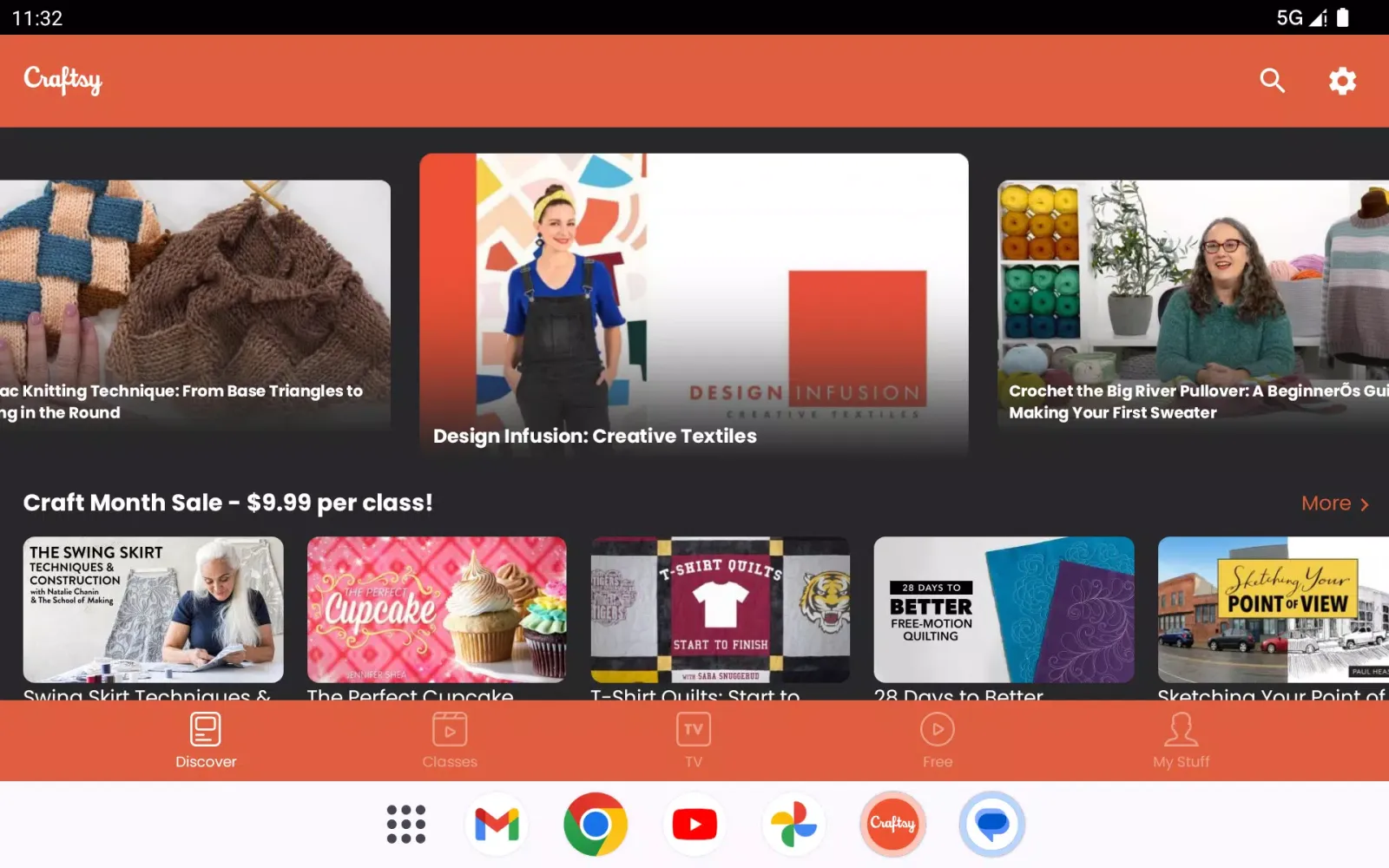
Task: Click the Craft Month Sale heading
Action: click(x=227, y=503)
